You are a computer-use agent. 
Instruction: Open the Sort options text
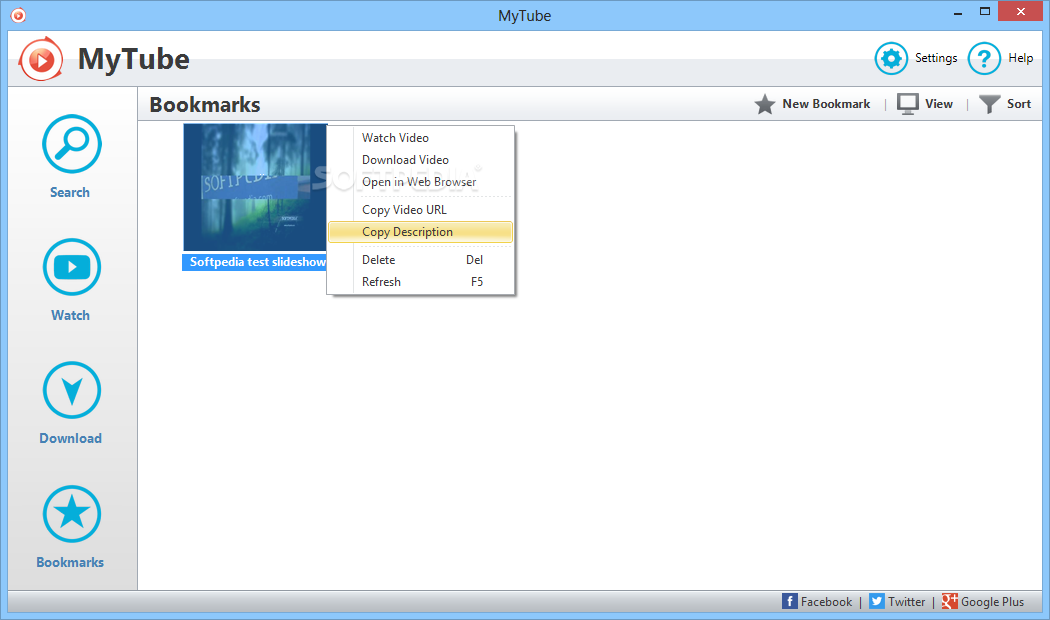[1019, 104]
